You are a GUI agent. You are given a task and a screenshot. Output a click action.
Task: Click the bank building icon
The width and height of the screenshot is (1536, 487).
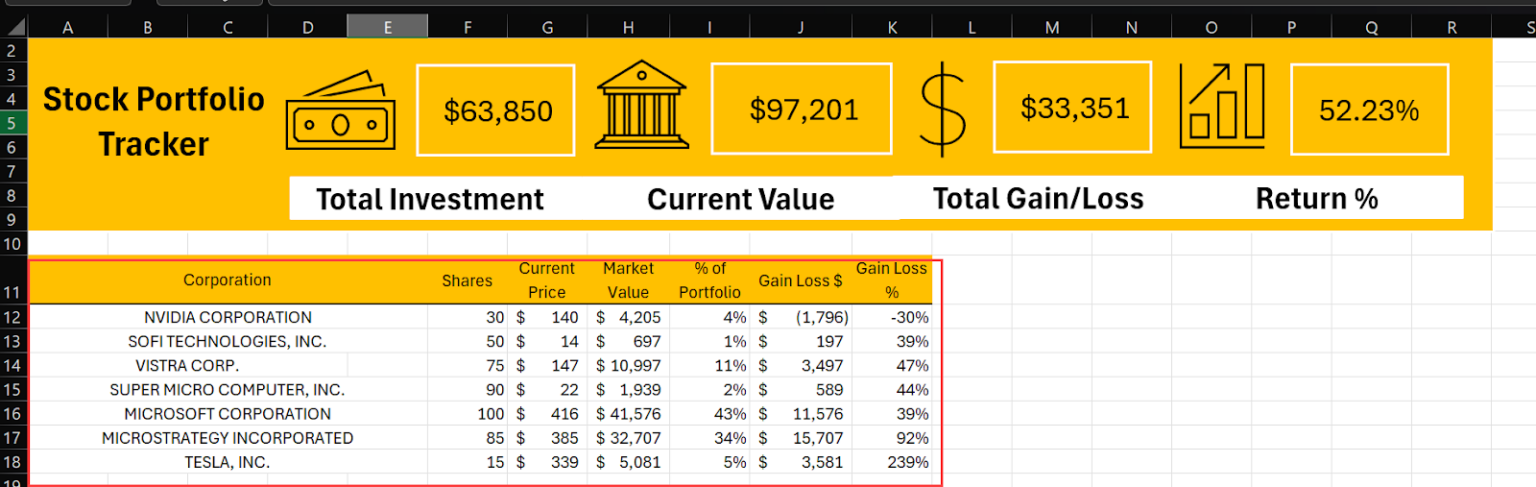643,108
